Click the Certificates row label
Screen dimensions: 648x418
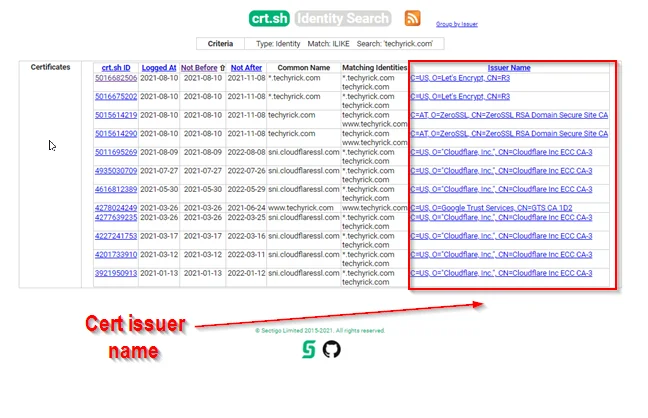(x=50, y=67)
